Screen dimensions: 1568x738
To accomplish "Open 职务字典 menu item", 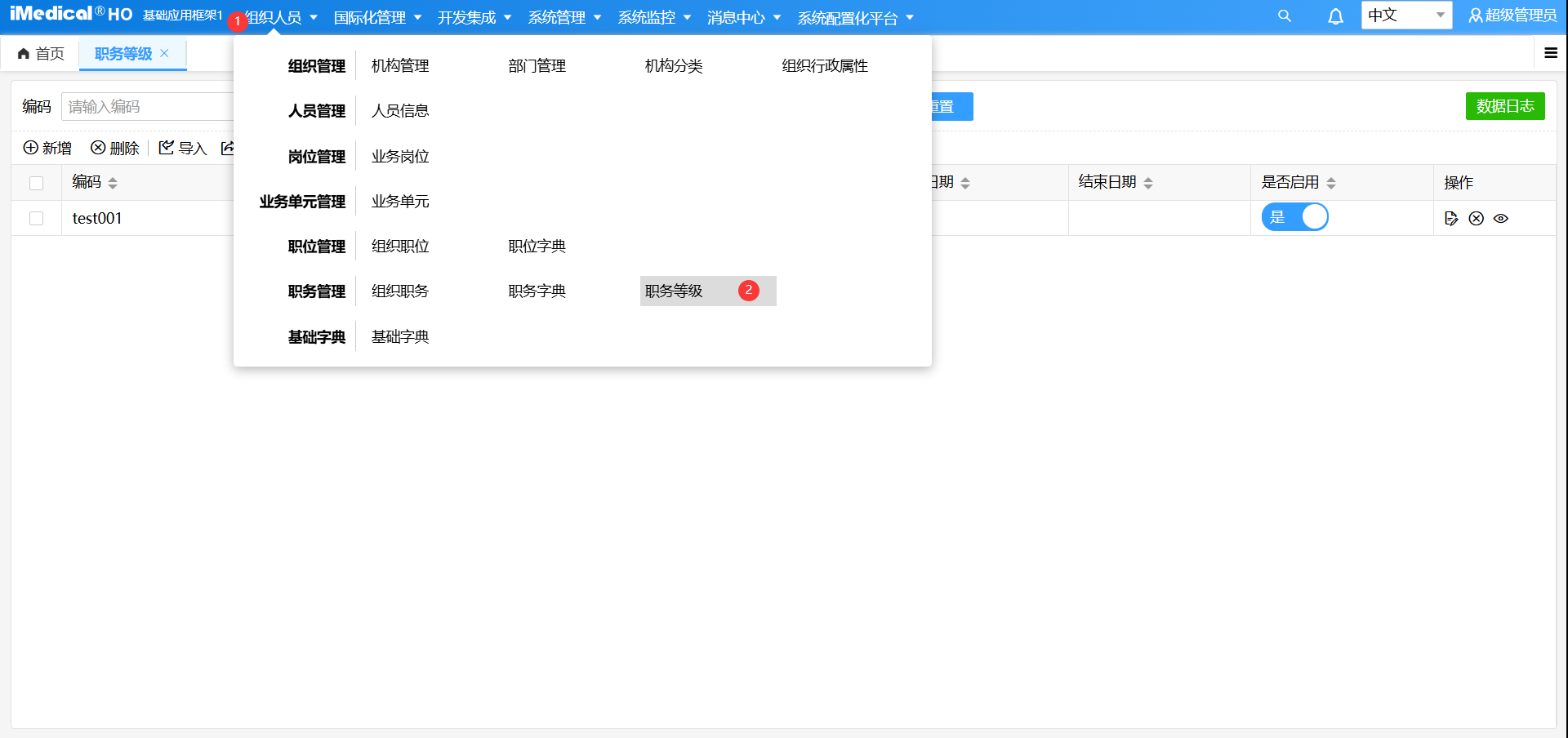I will click(537, 291).
